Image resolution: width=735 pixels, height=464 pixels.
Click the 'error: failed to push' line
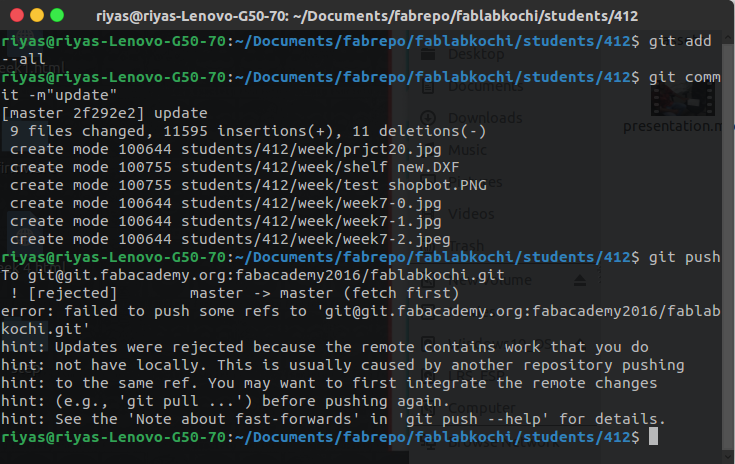pos(361,320)
